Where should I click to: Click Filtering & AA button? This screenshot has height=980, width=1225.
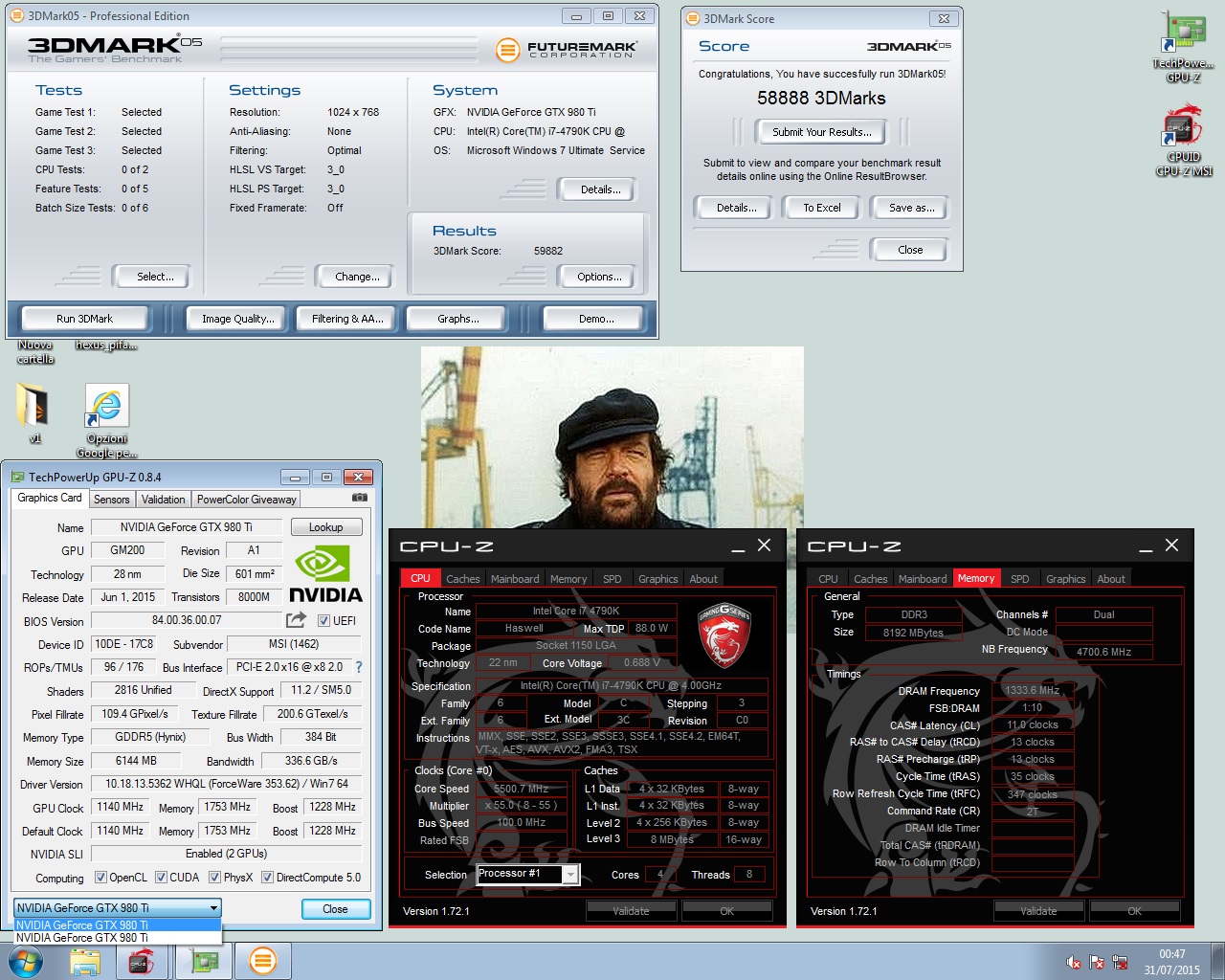point(347,319)
